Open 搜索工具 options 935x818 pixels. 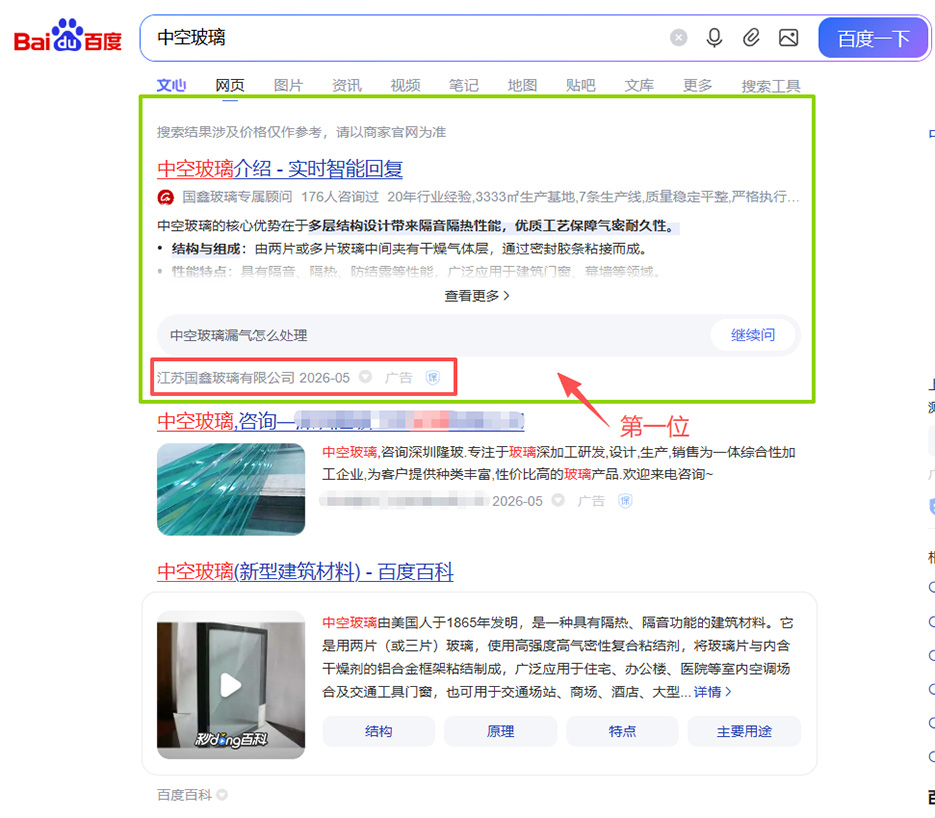click(x=770, y=86)
